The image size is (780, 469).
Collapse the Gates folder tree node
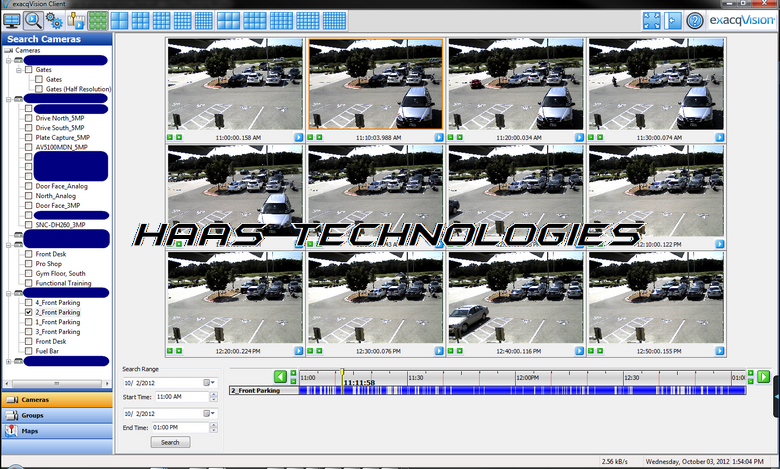[x=19, y=70]
